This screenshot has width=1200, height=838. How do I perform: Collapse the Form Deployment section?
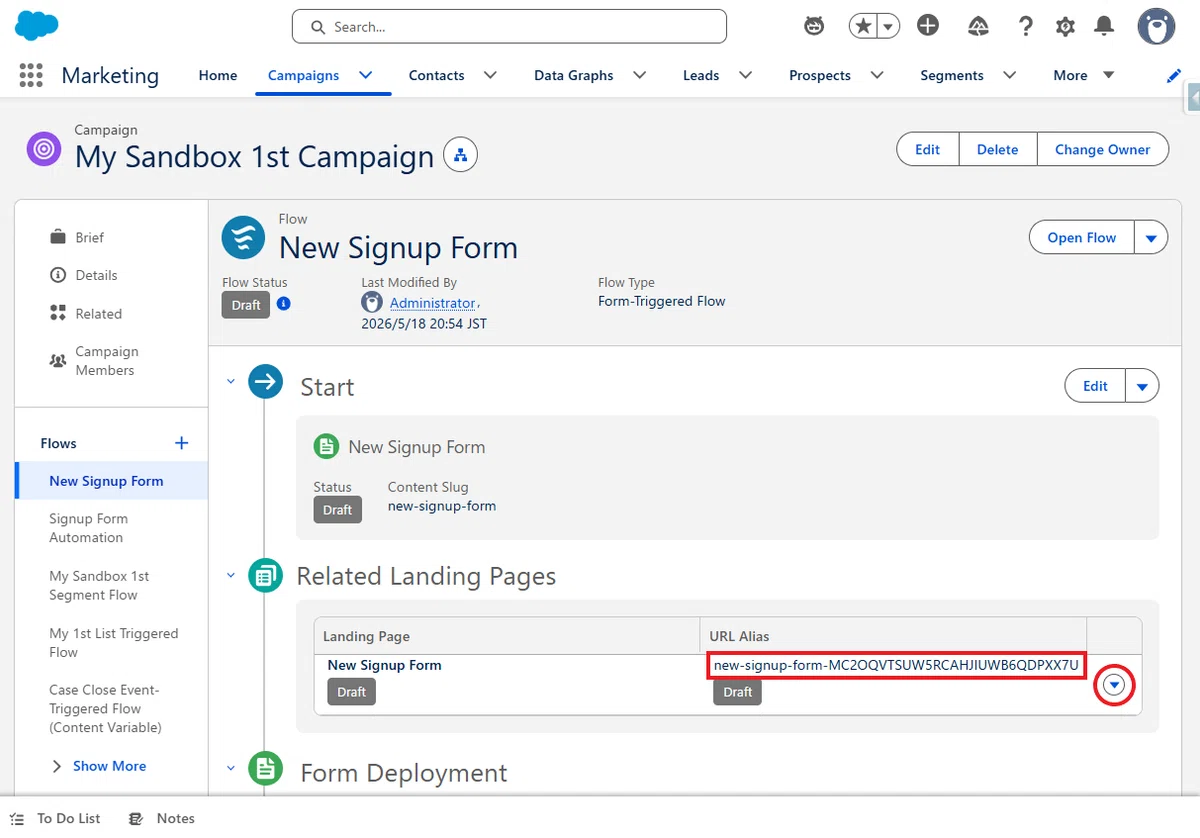click(231, 768)
